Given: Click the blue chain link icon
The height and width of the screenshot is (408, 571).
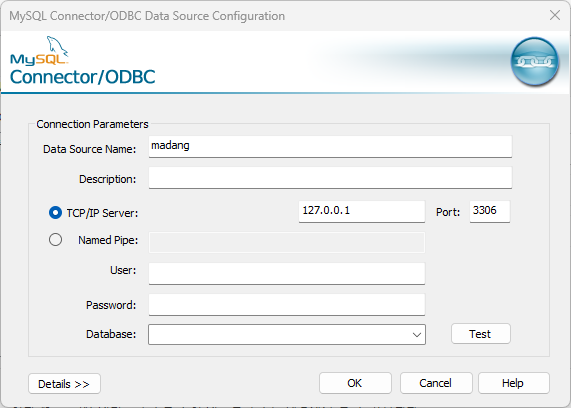Looking at the screenshot, I should (x=535, y=61).
